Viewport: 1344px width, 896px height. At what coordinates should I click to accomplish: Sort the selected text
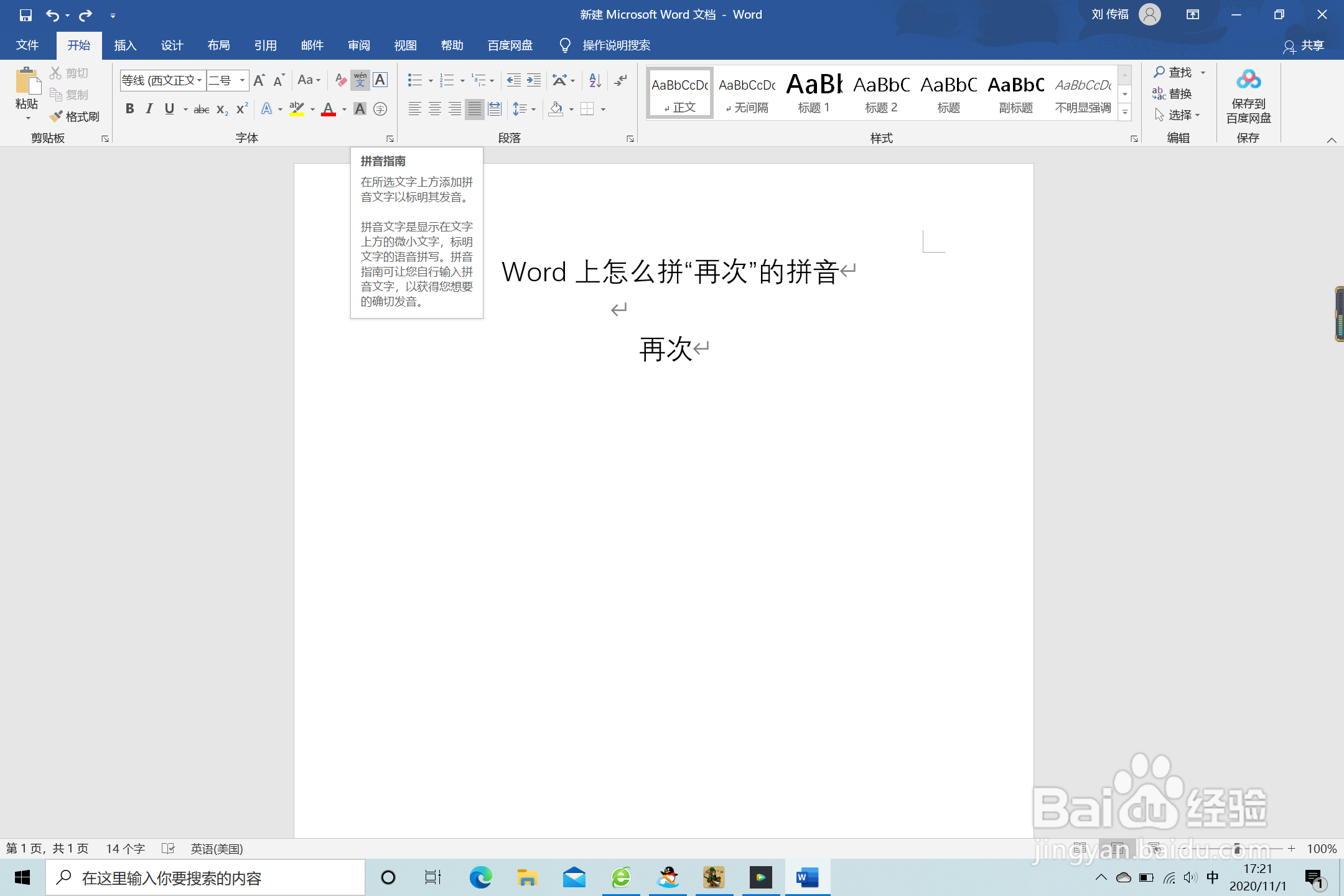(x=595, y=80)
